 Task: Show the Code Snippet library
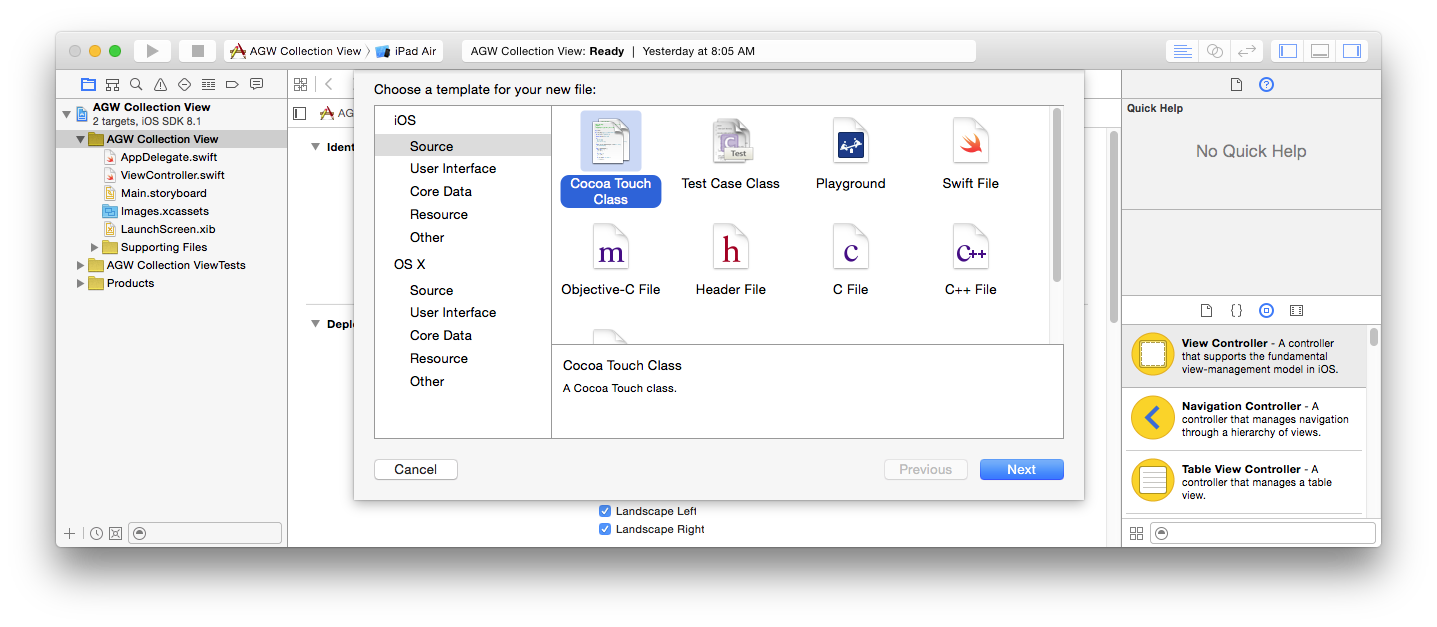coord(1236,311)
